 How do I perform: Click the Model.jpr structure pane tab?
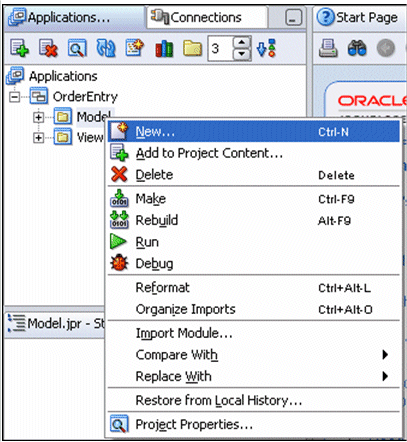(56, 323)
